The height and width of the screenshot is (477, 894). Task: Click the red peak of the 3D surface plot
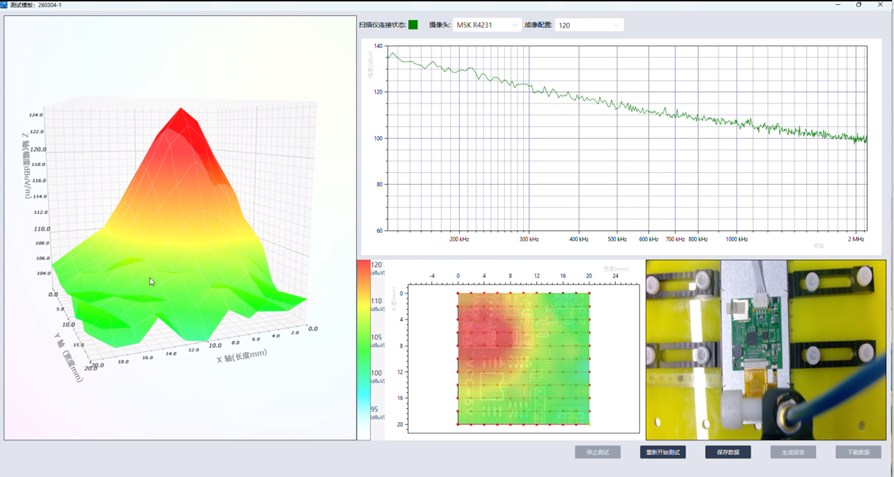tap(181, 122)
